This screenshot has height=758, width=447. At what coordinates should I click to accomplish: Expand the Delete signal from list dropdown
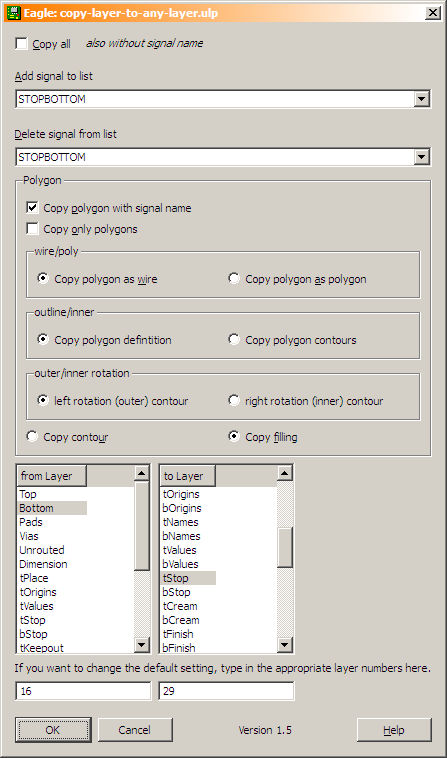pyautogui.click(x=421, y=157)
